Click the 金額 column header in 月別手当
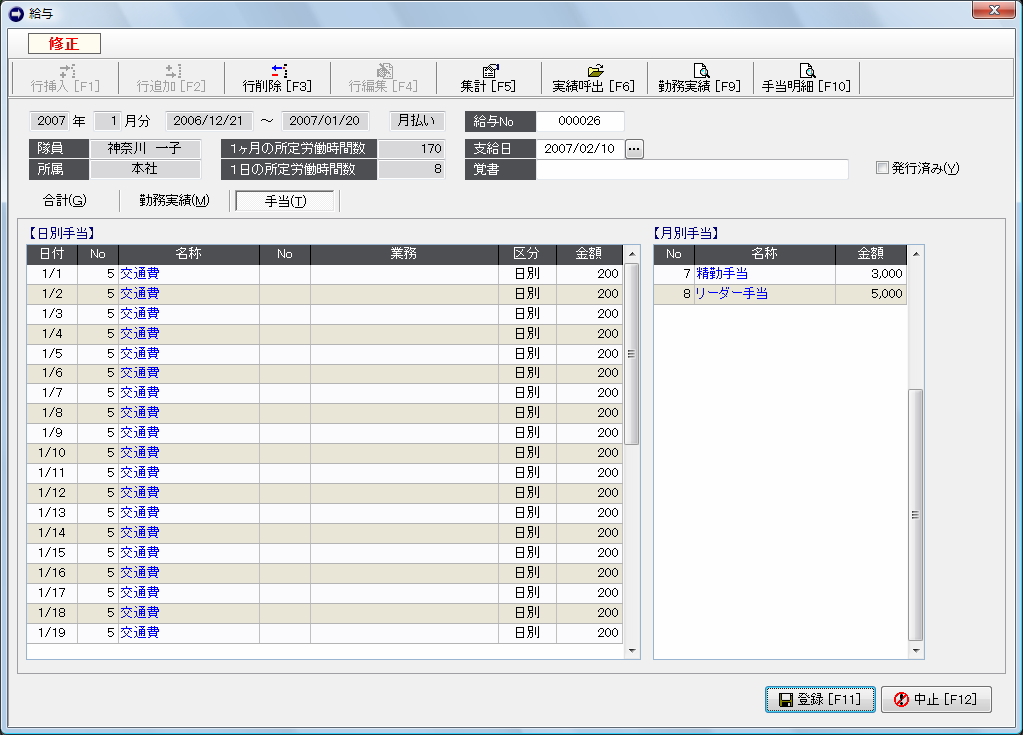Screen dimensions: 1023x735 871,254
